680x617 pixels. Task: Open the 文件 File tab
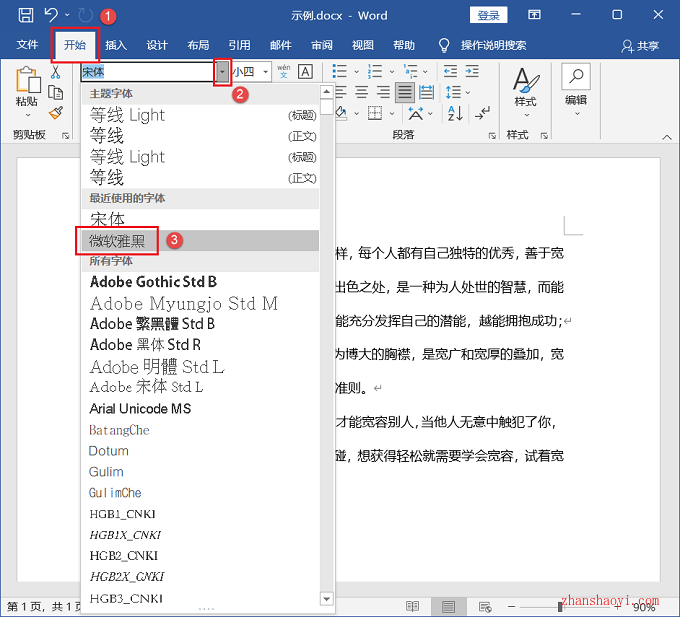(x=27, y=45)
